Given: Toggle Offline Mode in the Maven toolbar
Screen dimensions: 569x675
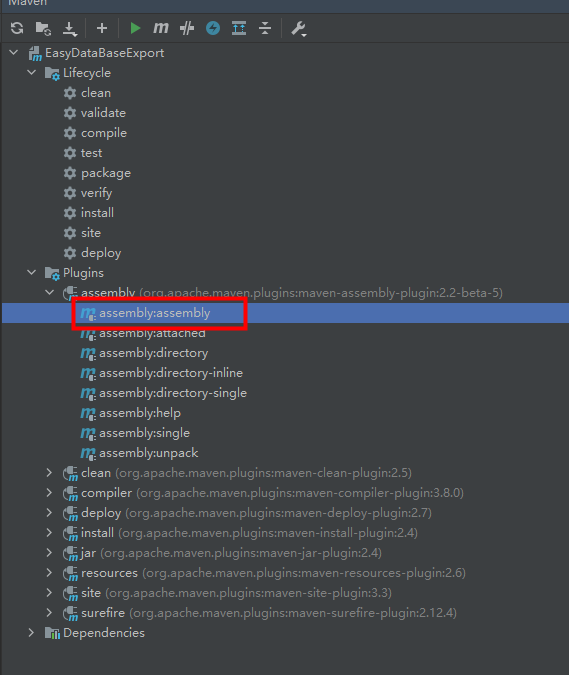Looking at the screenshot, I should tap(187, 28).
